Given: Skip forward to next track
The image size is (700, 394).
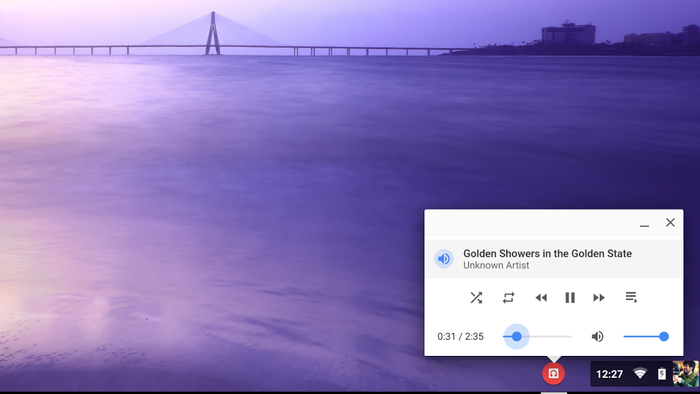Looking at the screenshot, I should click(x=599, y=298).
